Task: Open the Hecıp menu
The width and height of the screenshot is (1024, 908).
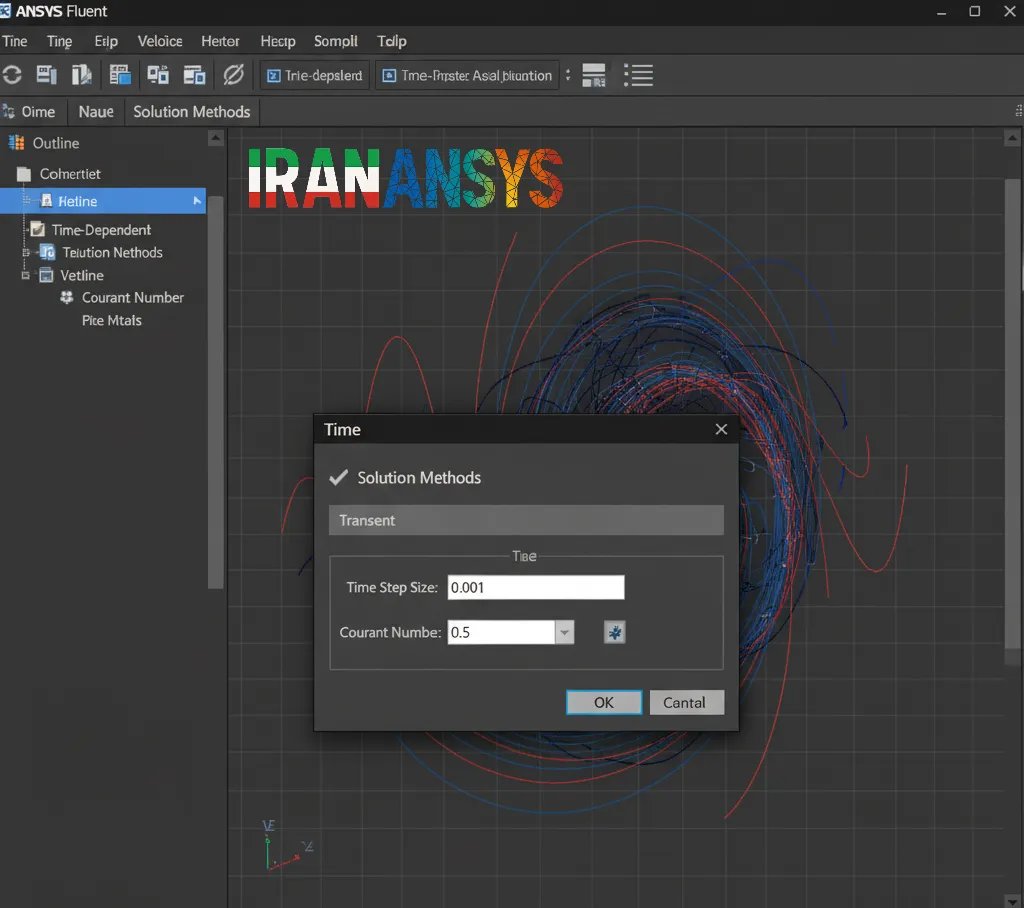Action: coord(278,41)
